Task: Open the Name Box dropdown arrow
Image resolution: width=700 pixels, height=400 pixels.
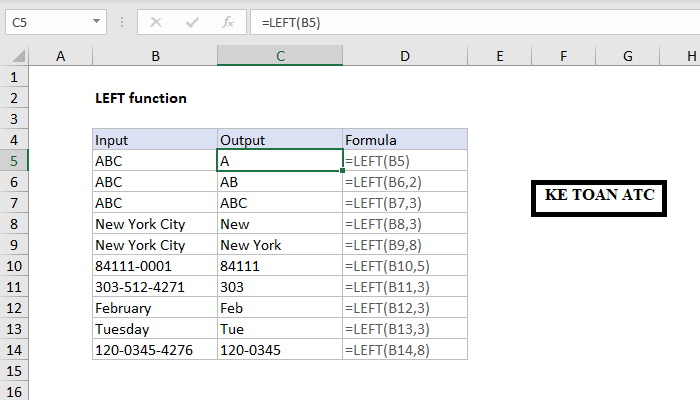Action: click(x=95, y=21)
